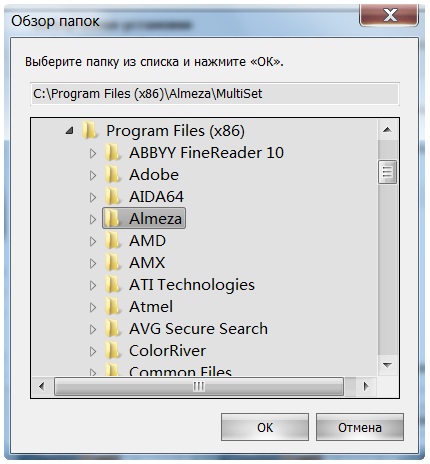Click the vertical scrollbar down arrow
This screenshot has height=464, width=430.
[x=387, y=365]
